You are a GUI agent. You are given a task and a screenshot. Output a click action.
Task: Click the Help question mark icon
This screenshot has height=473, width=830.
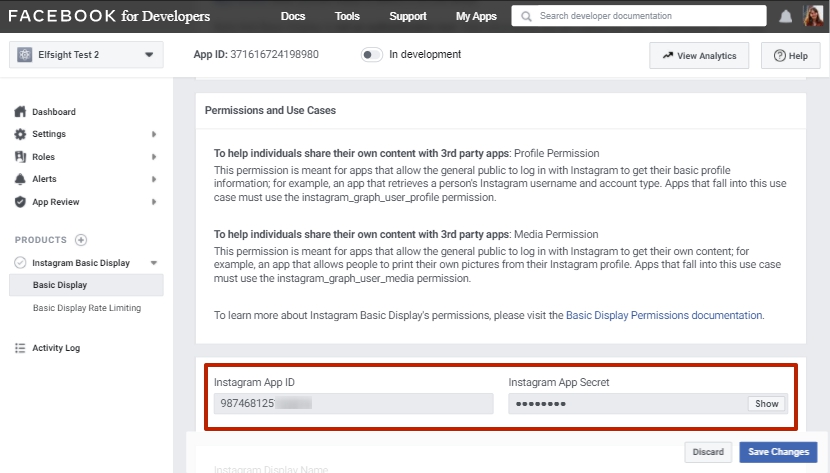780,56
